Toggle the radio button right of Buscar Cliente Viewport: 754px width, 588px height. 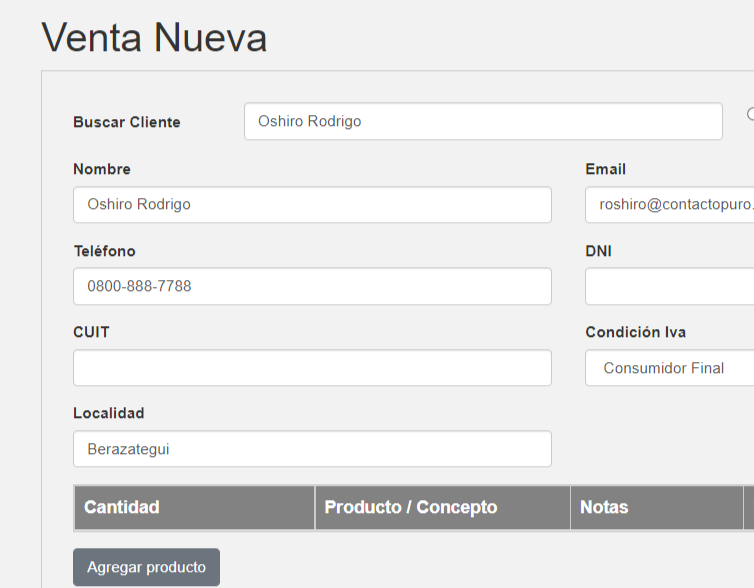750,113
